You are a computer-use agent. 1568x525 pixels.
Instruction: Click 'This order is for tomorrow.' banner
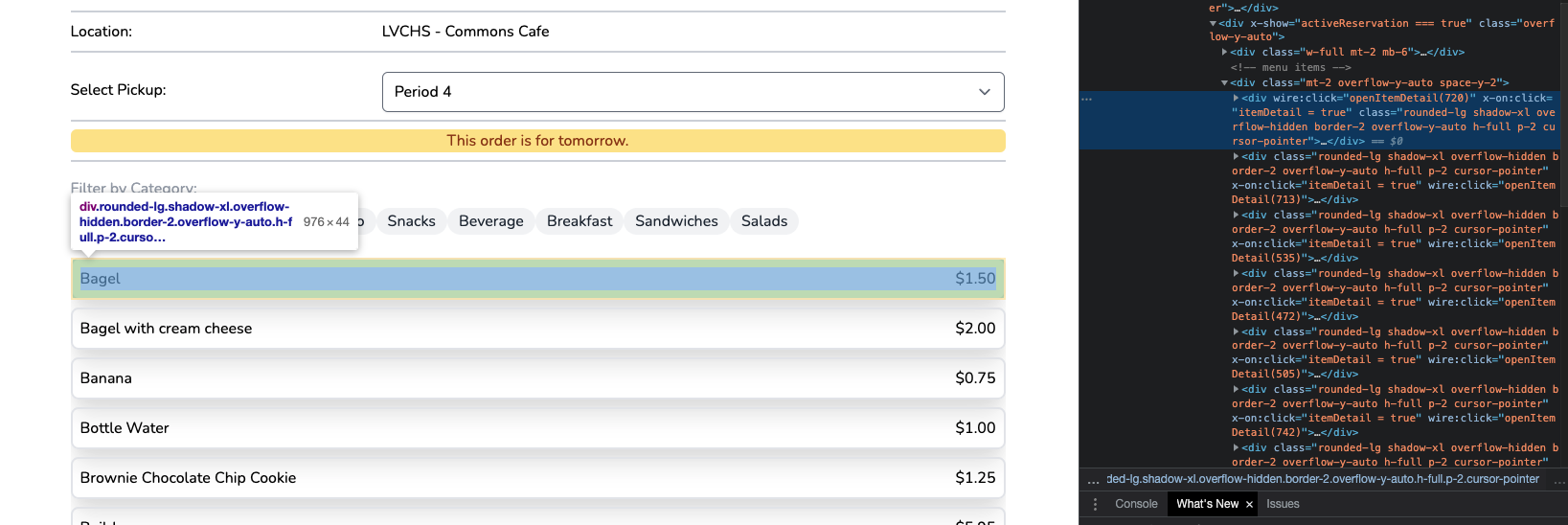pos(538,141)
